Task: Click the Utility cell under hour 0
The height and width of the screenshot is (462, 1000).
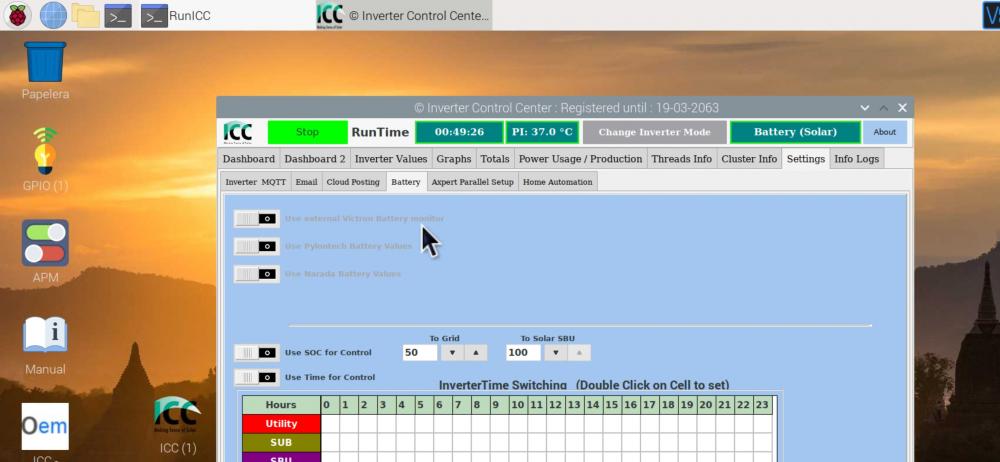Action: (330, 424)
